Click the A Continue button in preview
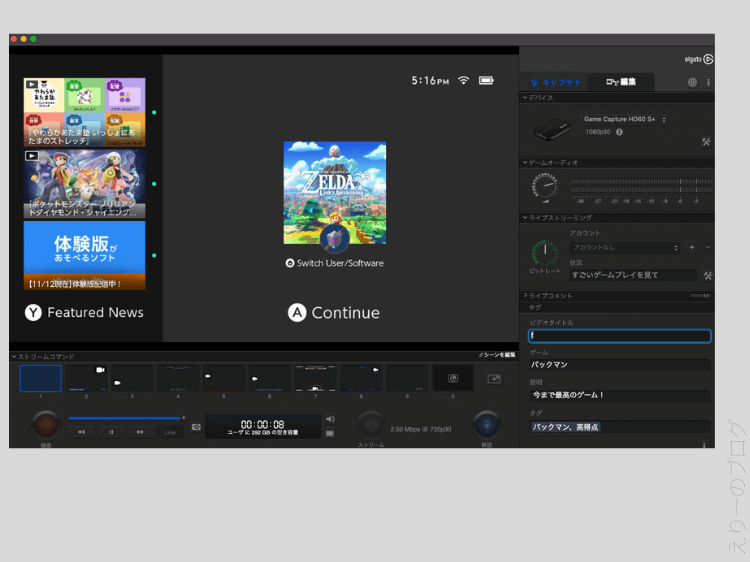The image size is (750, 562). click(334, 313)
